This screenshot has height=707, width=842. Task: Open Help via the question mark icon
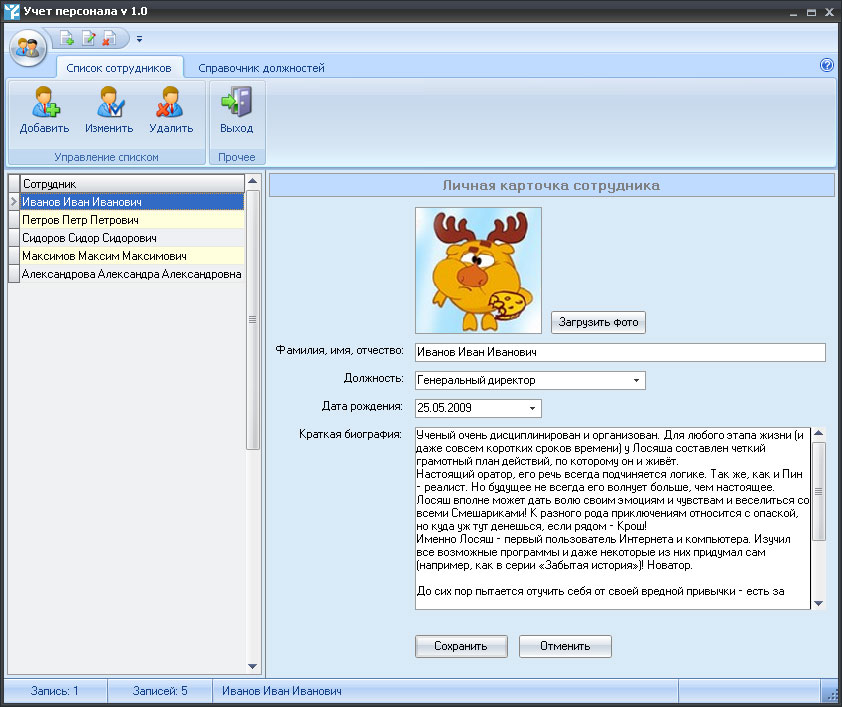826,63
